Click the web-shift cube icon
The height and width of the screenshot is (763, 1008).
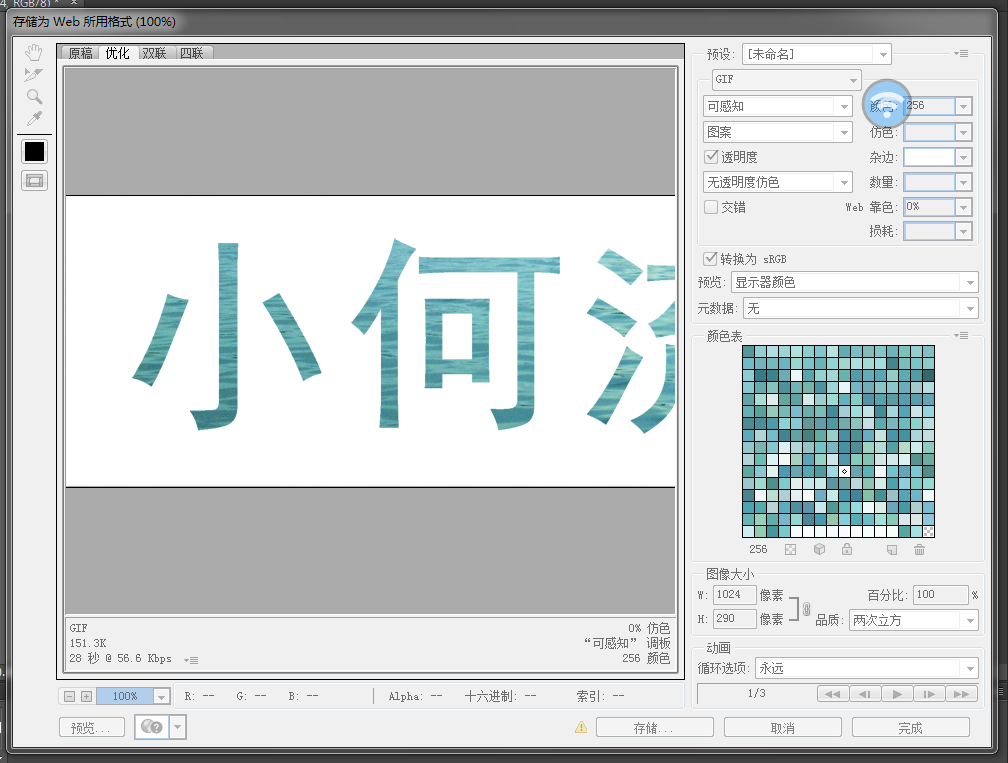pos(819,550)
